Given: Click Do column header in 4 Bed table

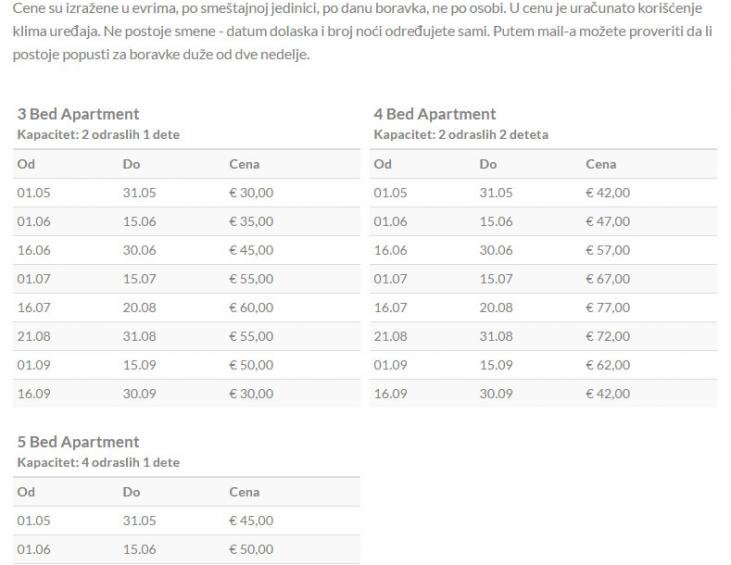Looking at the screenshot, I should point(488,164).
